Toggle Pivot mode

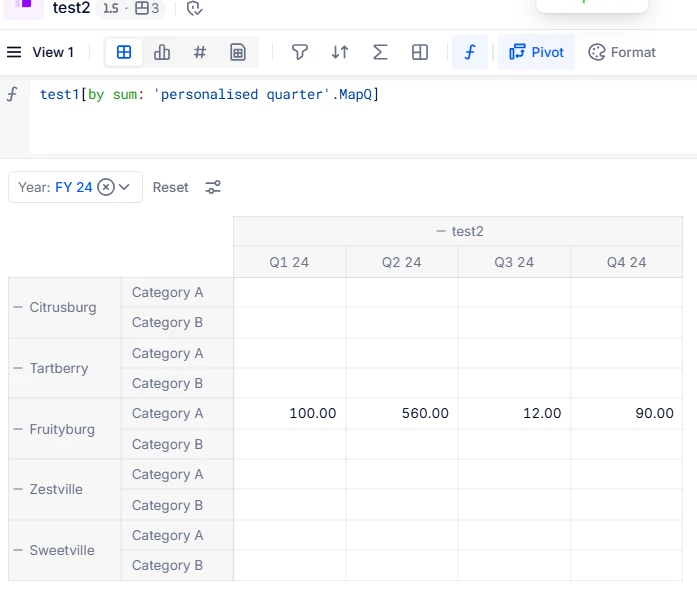pyautogui.click(x=537, y=52)
